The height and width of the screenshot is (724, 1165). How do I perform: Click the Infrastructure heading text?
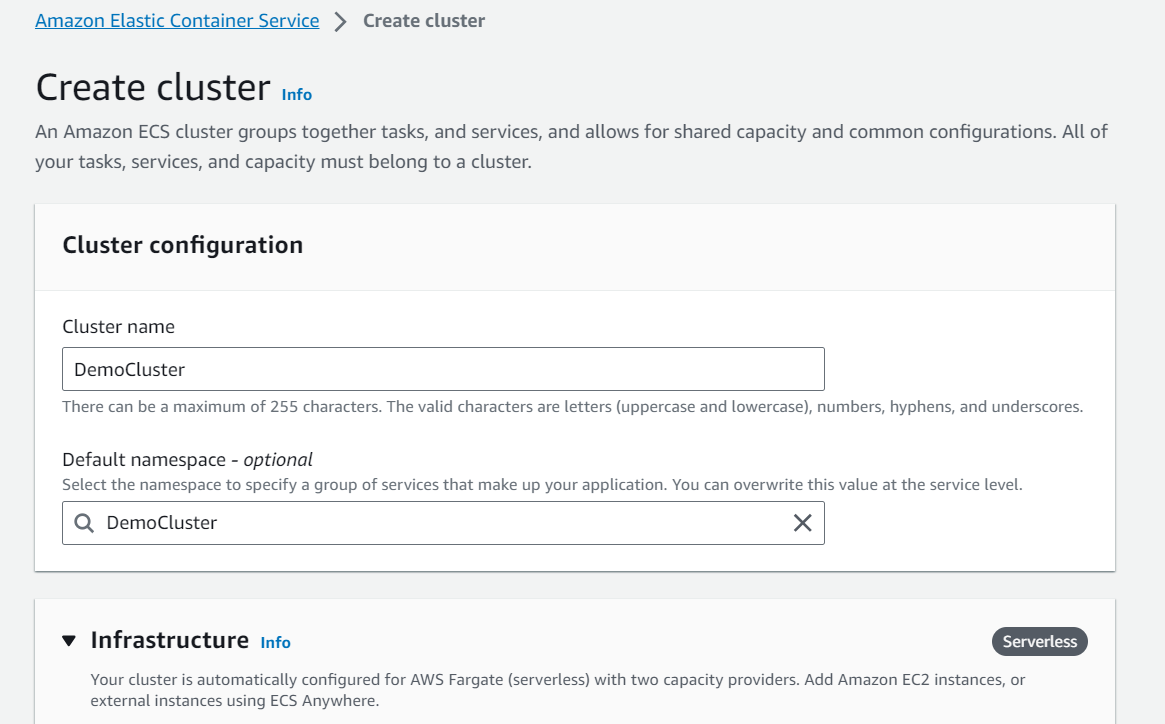coord(169,640)
